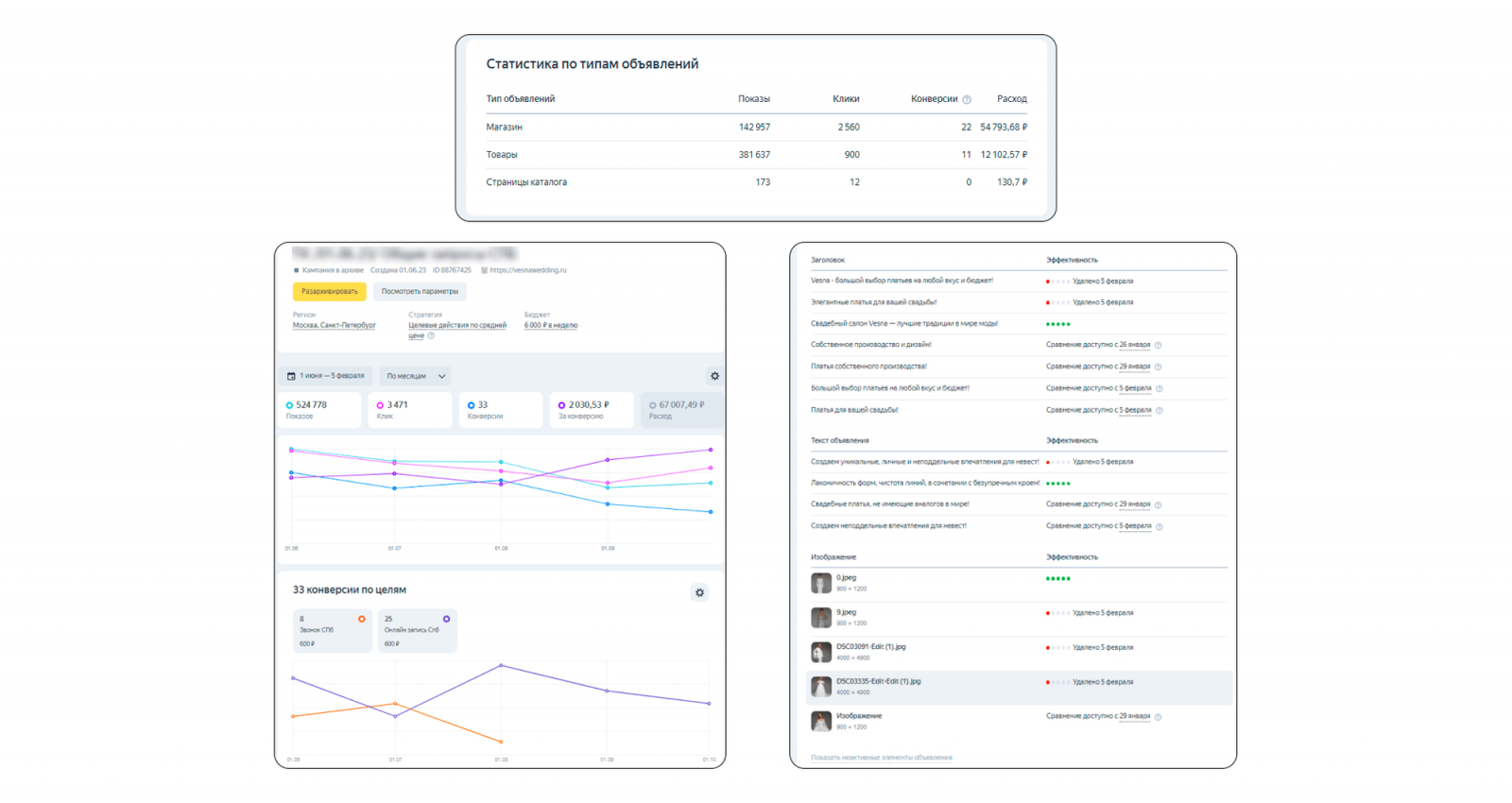The image size is (1512, 803).
Task: Select the Звонок СПб goal card
Action: coord(333,631)
